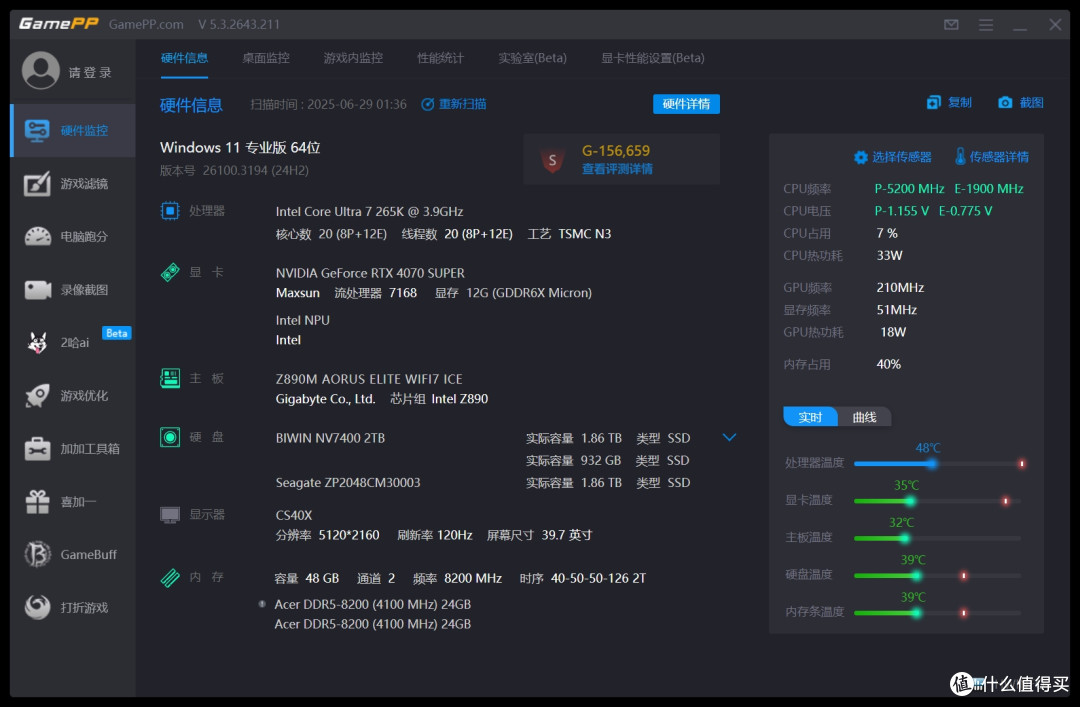Click the GamePP.com website link
Viewport: 1080px width, 707px height.
(x=146, y=25)
